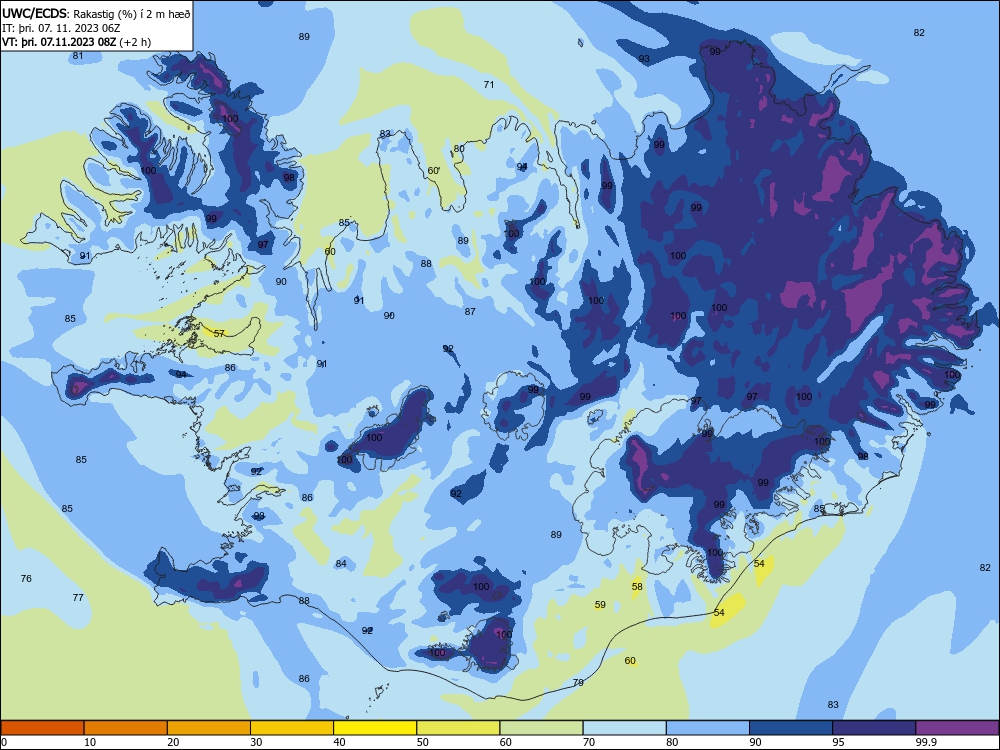The width and height of the screenshot is (1000, 750).
Task: Click the humidity value 81 near the header
Action: pos(78,55)
